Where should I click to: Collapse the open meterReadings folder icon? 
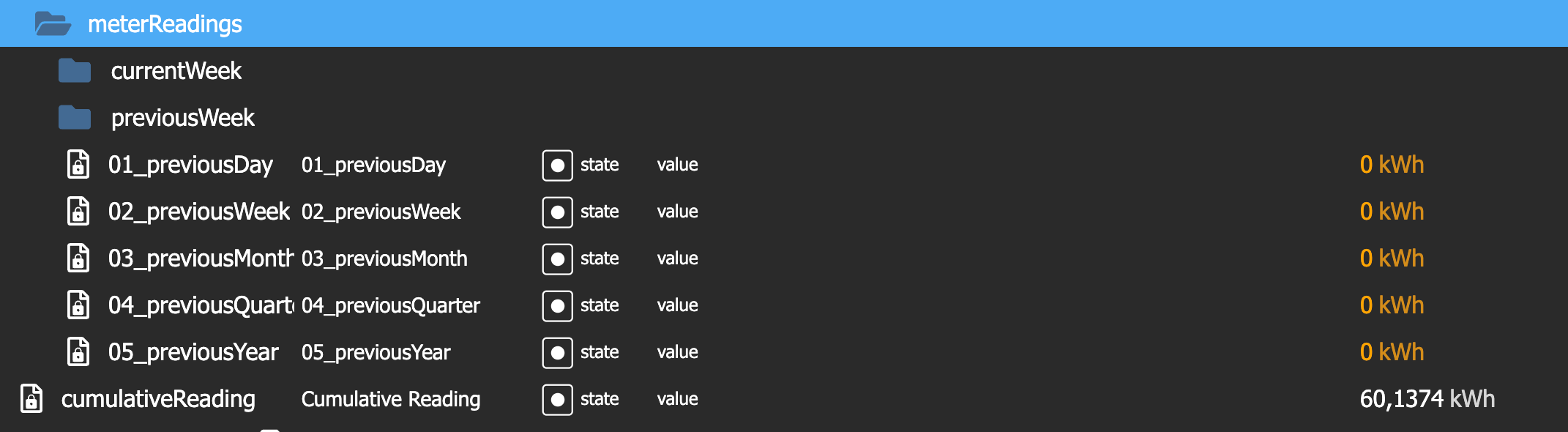click(x=53, y=24)
